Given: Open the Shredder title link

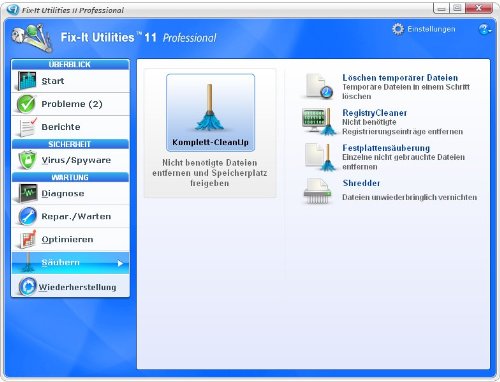Looking at the screenshot, I should (x=361, y=183).
